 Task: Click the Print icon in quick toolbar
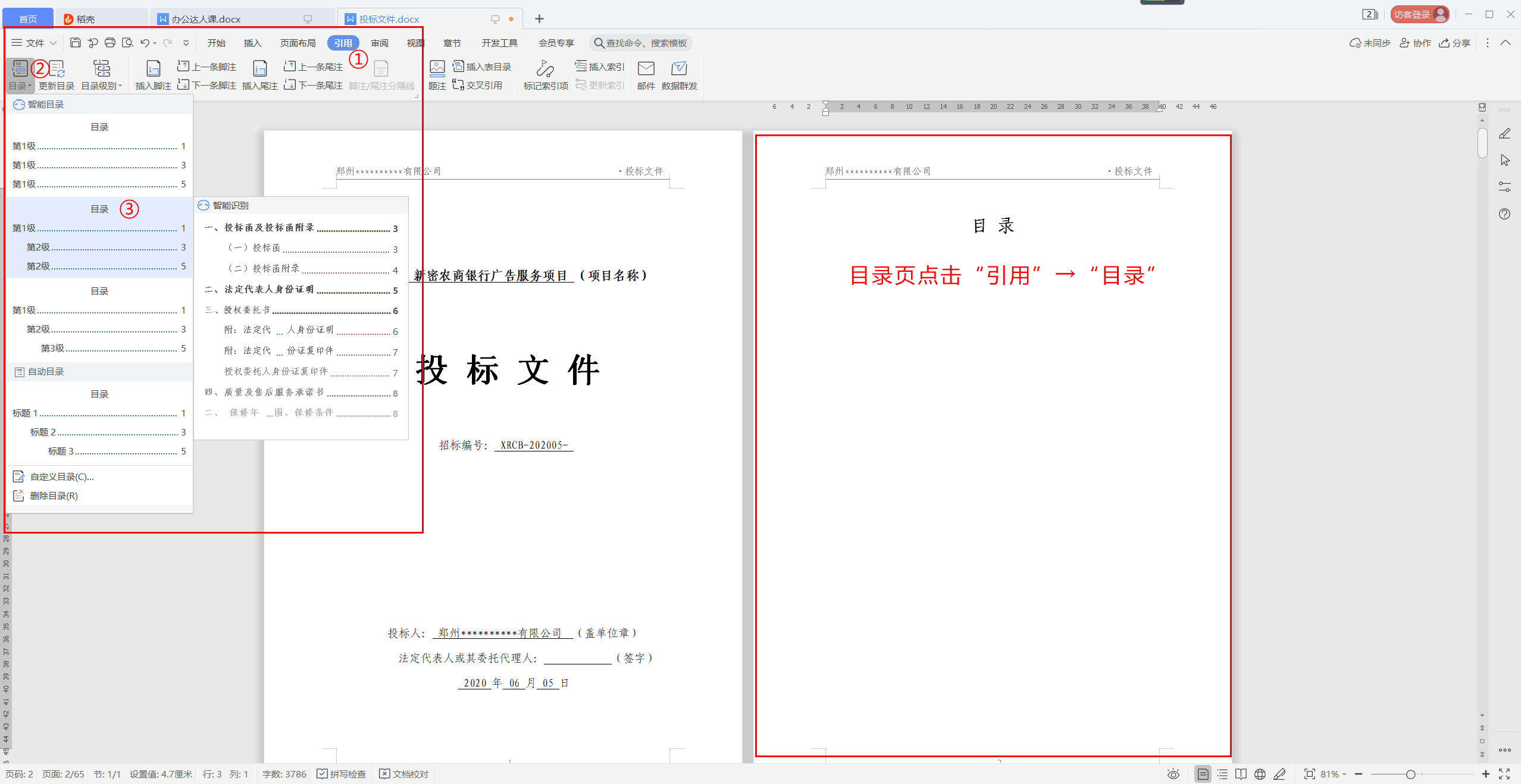110,43
